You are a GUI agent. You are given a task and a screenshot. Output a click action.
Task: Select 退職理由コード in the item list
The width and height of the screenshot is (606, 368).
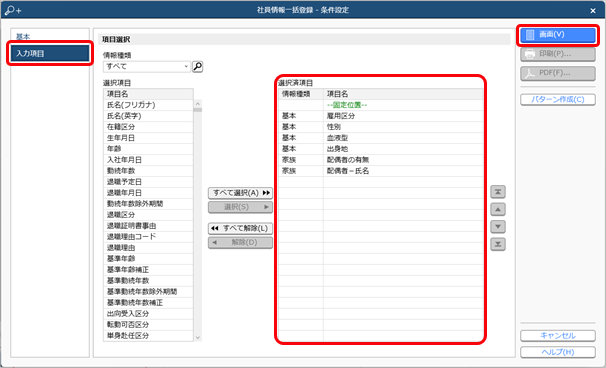pyautogui.click(x=148, y=237)
